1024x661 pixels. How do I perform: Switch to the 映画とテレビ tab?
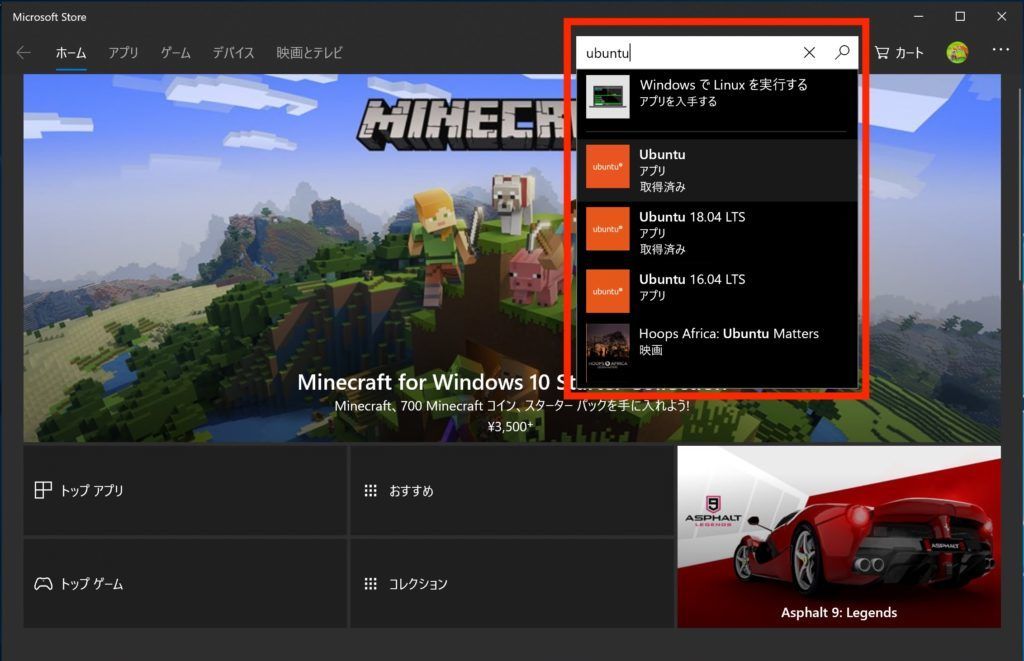tap(309, 53)
